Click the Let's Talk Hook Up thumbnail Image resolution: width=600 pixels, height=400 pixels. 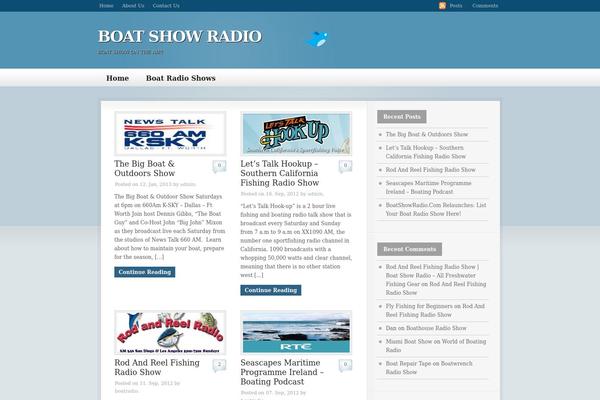296,134
